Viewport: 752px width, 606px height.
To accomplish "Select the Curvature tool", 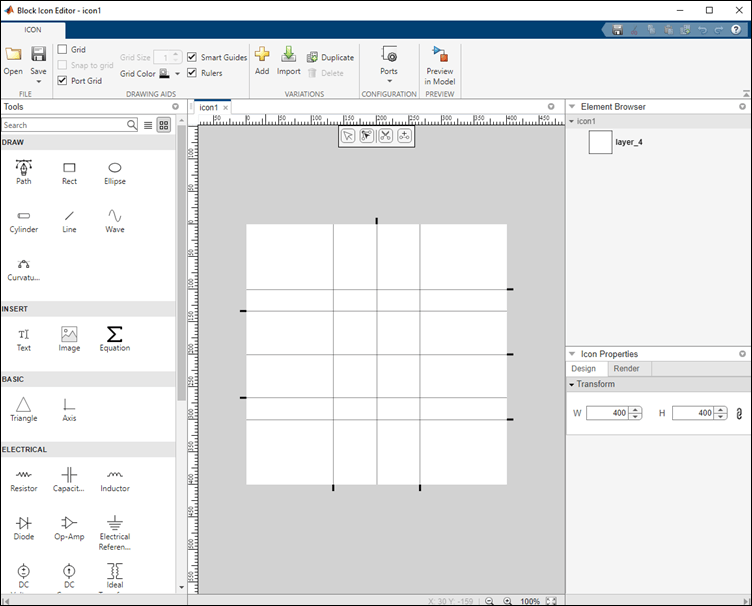I will [x=24, y=270].
